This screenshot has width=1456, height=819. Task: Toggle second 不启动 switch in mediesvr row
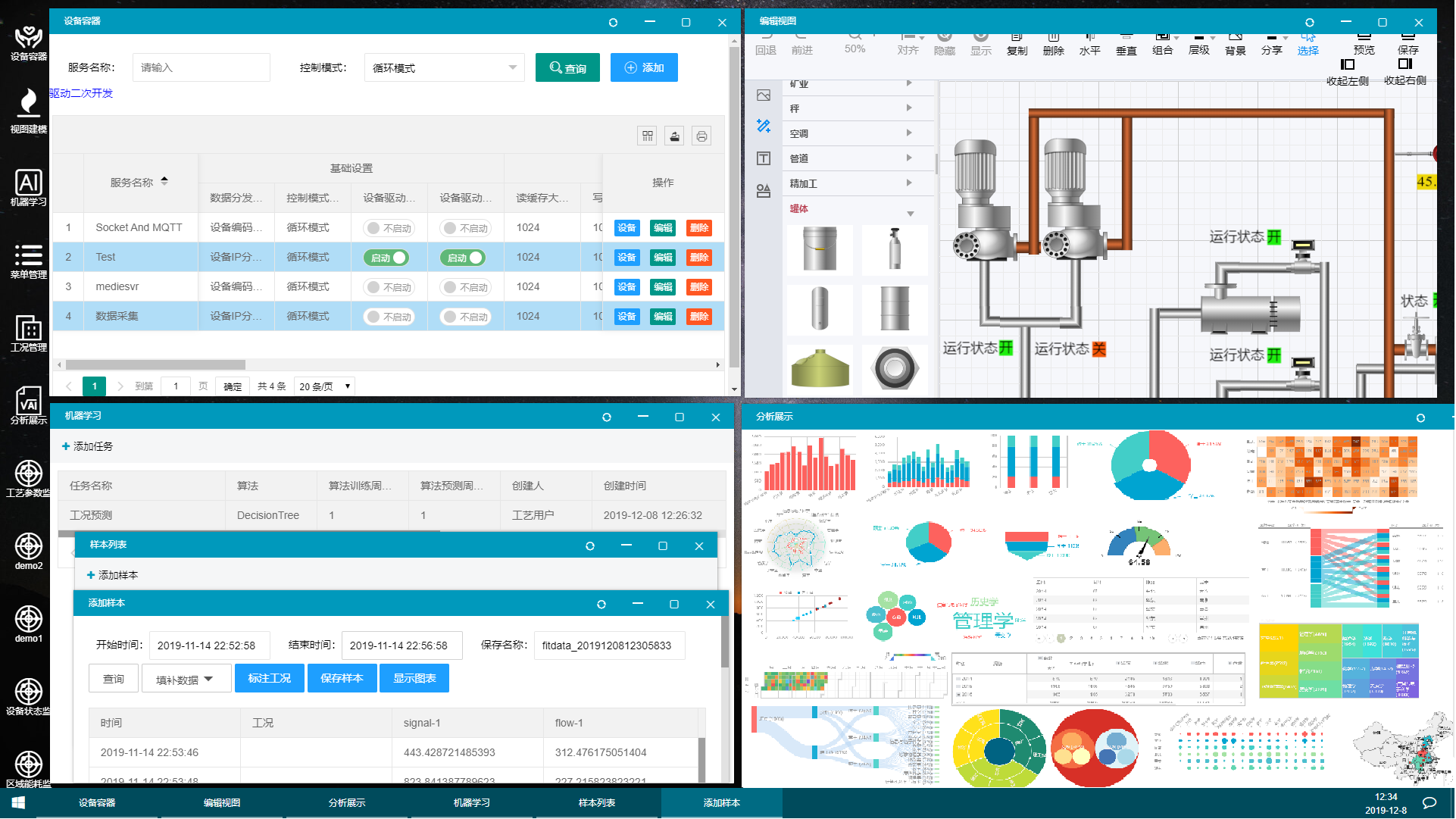(466, 287)
